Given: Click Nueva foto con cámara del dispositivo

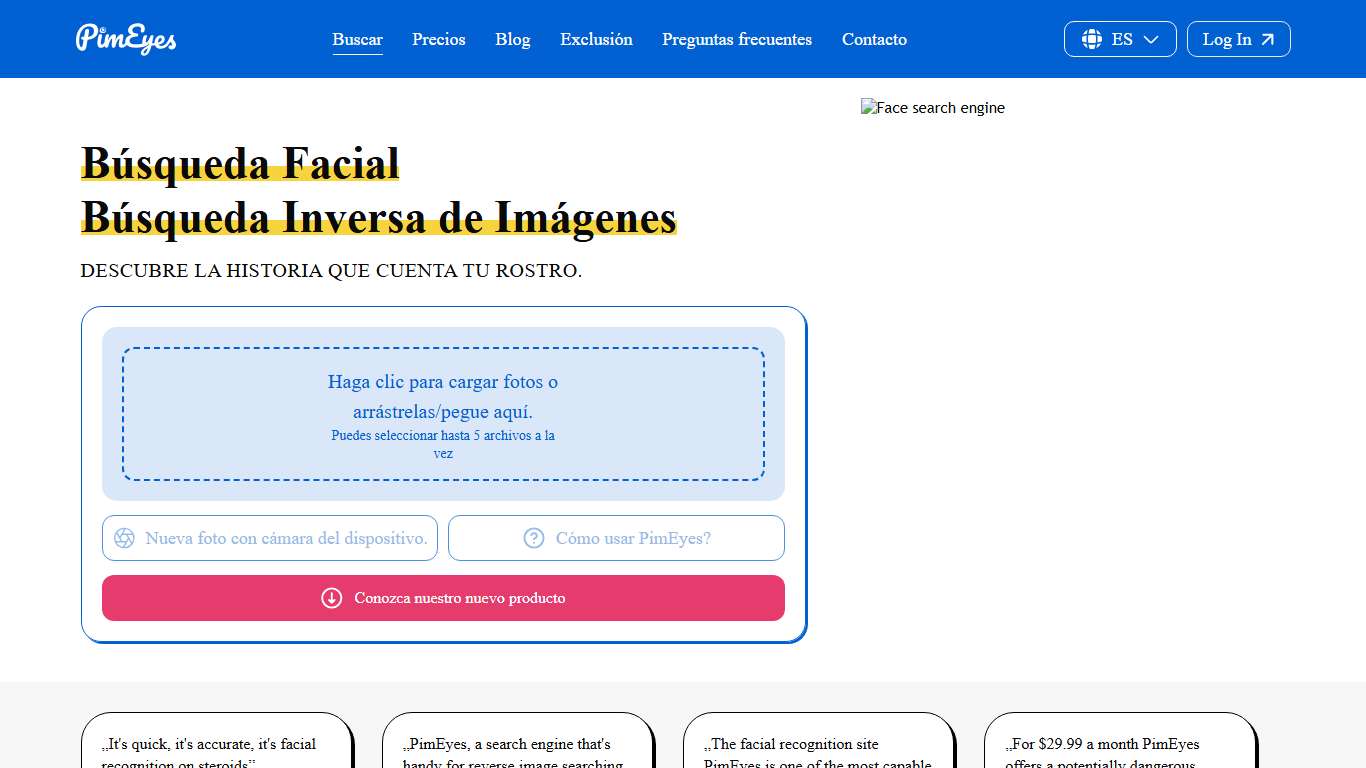Looking at the screenshot, I should [269, 538].
